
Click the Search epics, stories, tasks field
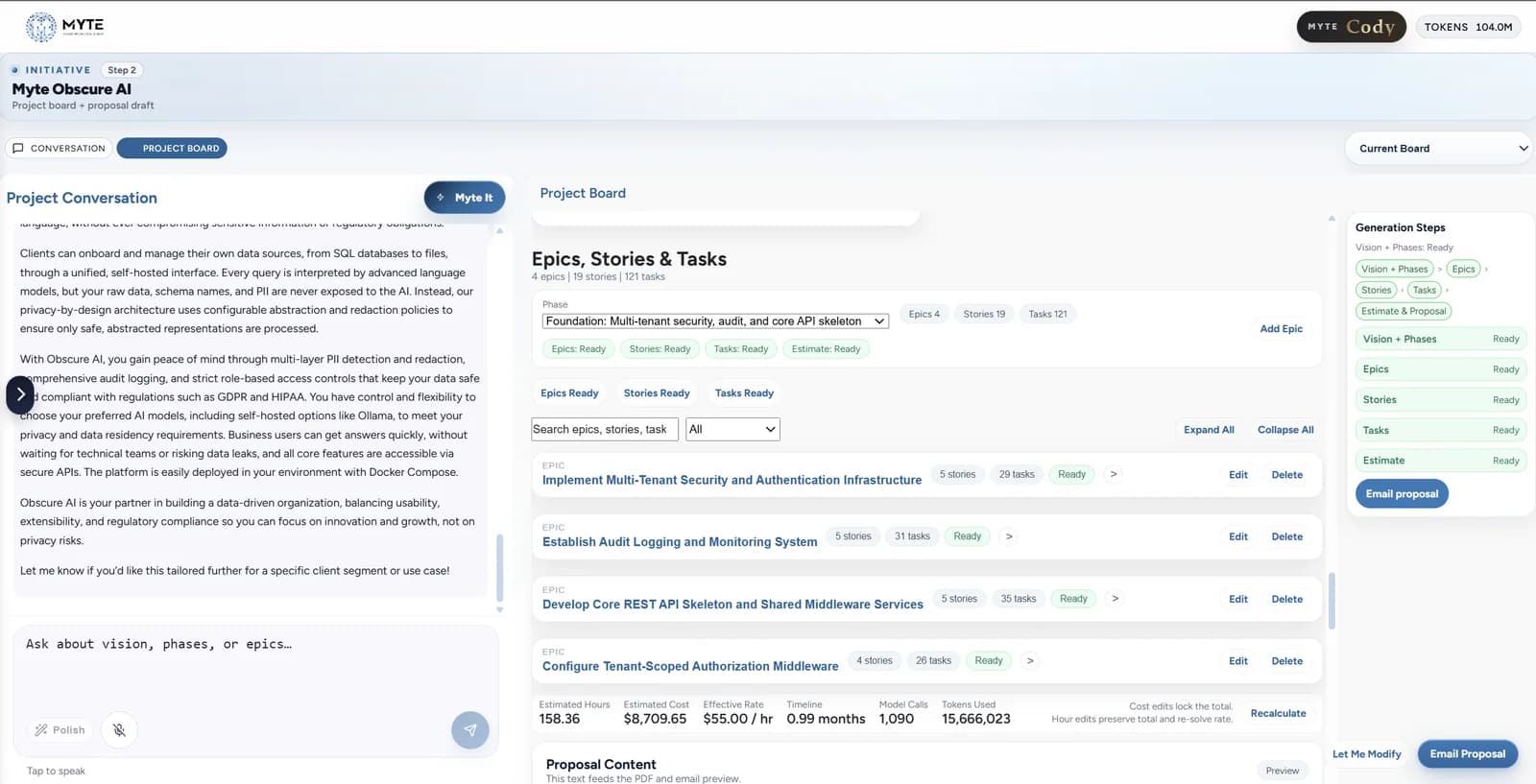tap(605, 430)
